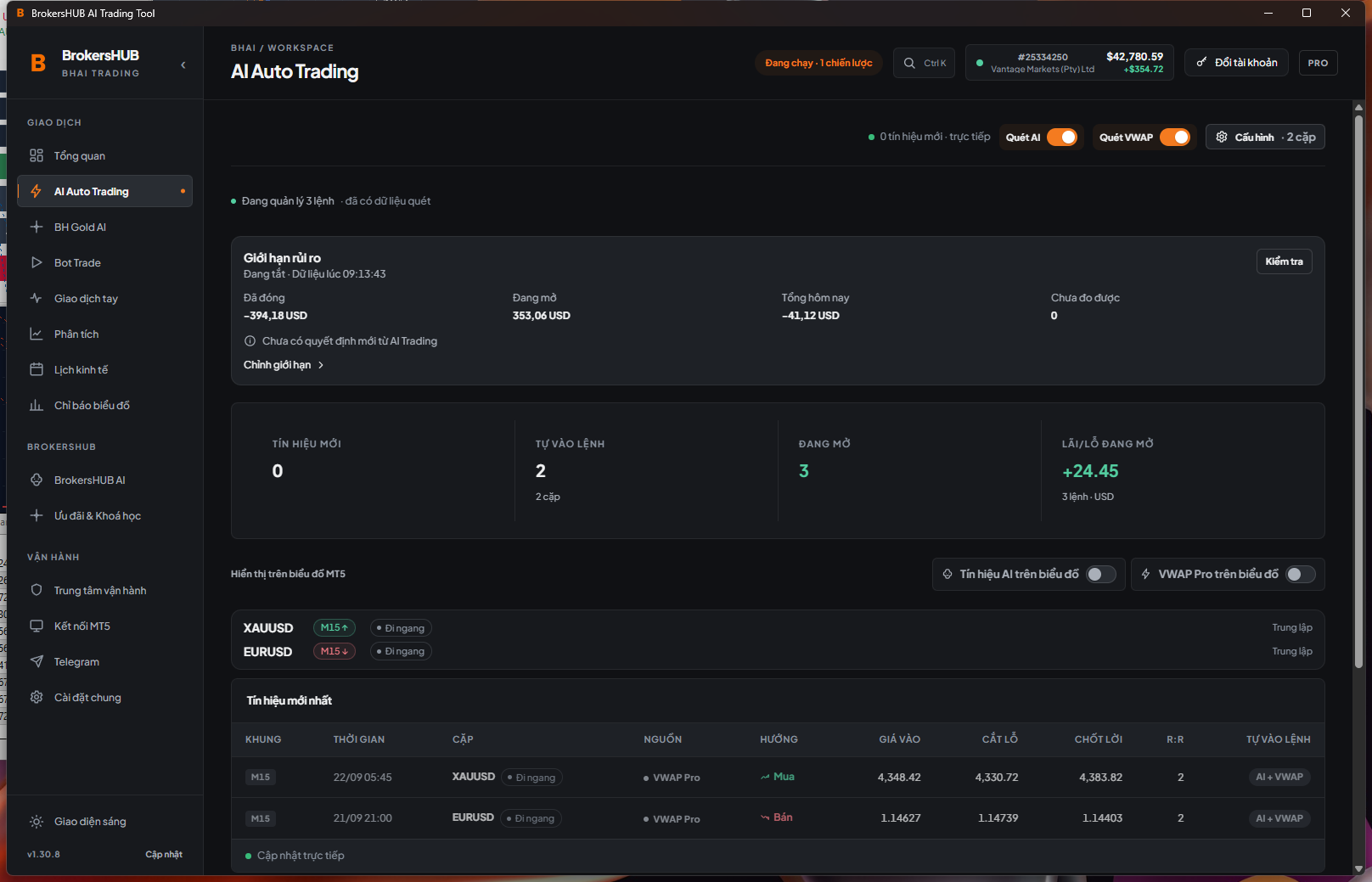The image size is (1372, 882).
Task: Click the Phân tích chart icon
Action: (37, 334)
